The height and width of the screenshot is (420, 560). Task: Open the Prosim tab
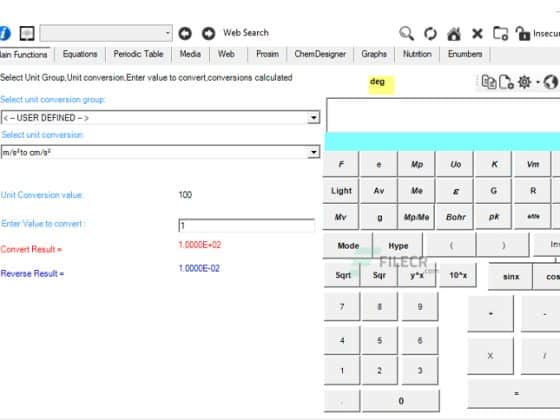[x=267, y=54]
